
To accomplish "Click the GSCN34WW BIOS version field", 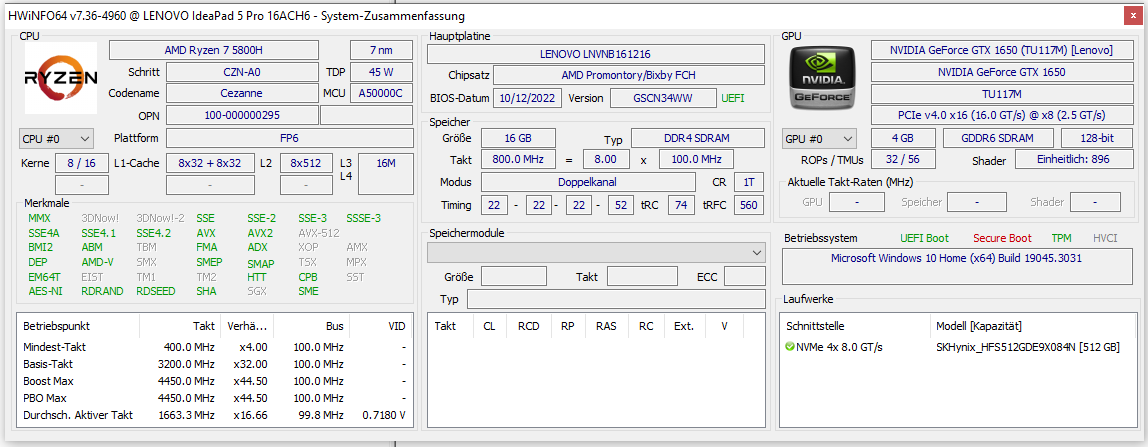I will [x=663, y=98].
